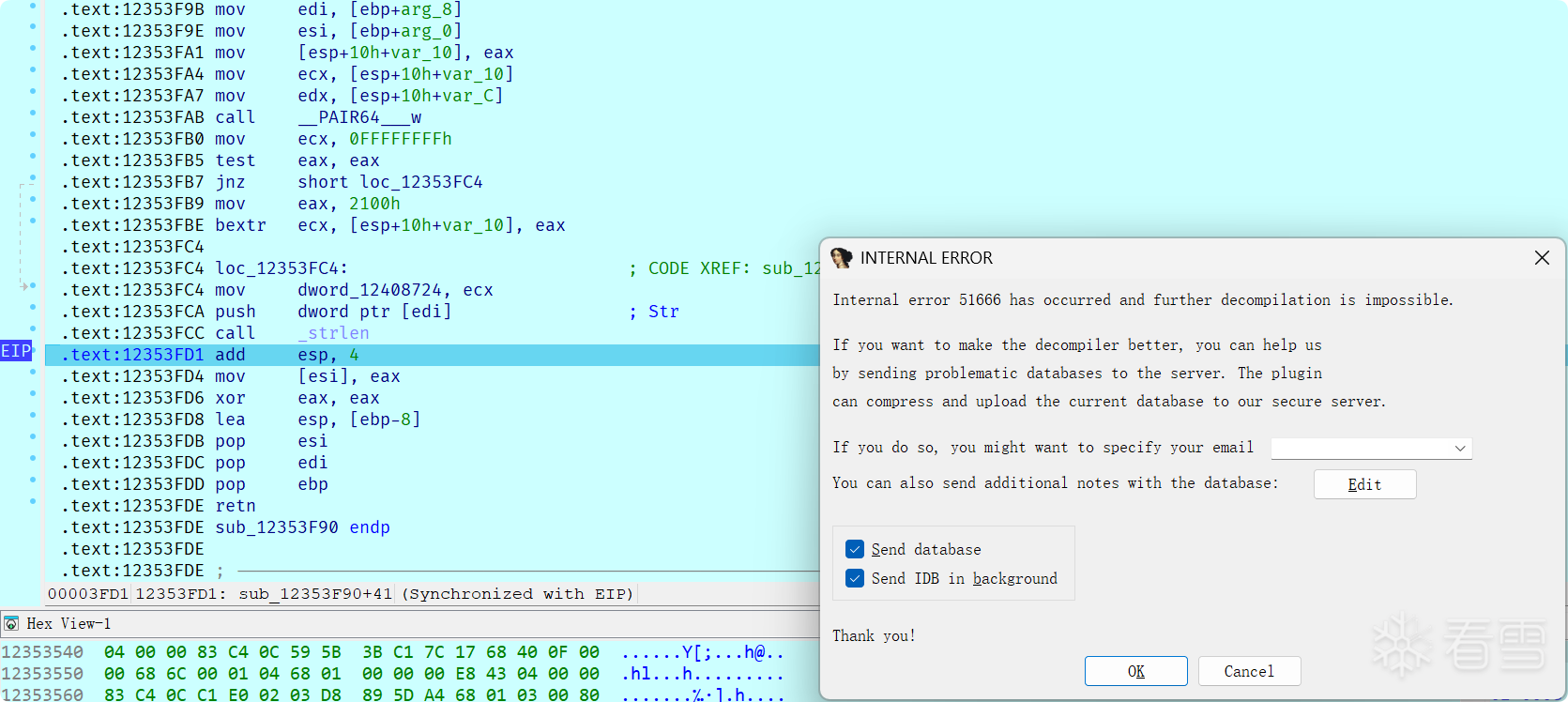This screenshot has width=1568, height=702.
Task: Click the _strlen call target
Action: (334, 333)
